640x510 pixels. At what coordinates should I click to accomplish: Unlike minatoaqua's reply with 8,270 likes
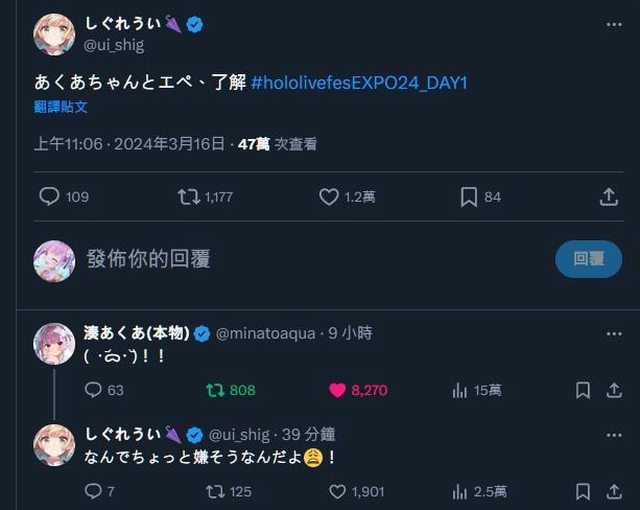[x=338, y=390]
